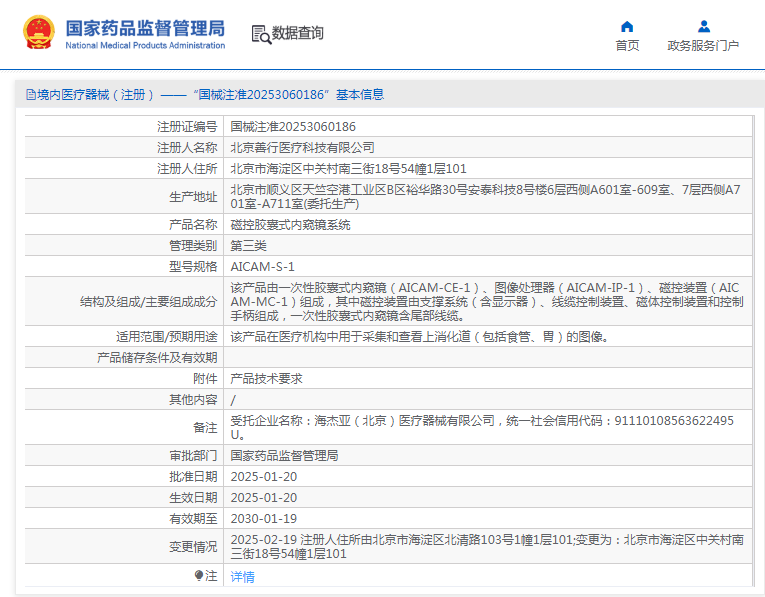
Task: Select registration number 国械注准20253060186 cell
Action: click(293, 127)
